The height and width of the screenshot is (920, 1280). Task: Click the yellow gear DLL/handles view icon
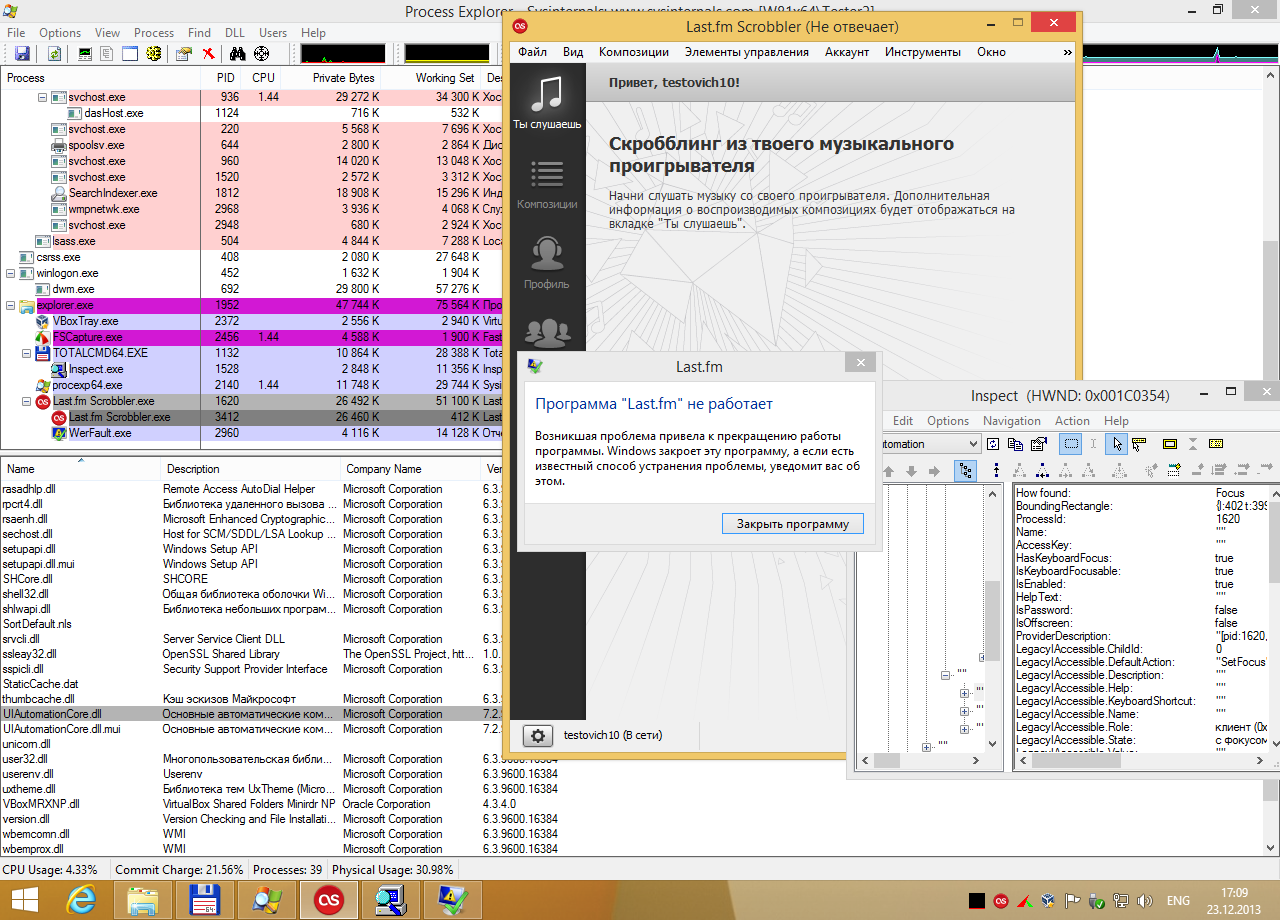153,54
